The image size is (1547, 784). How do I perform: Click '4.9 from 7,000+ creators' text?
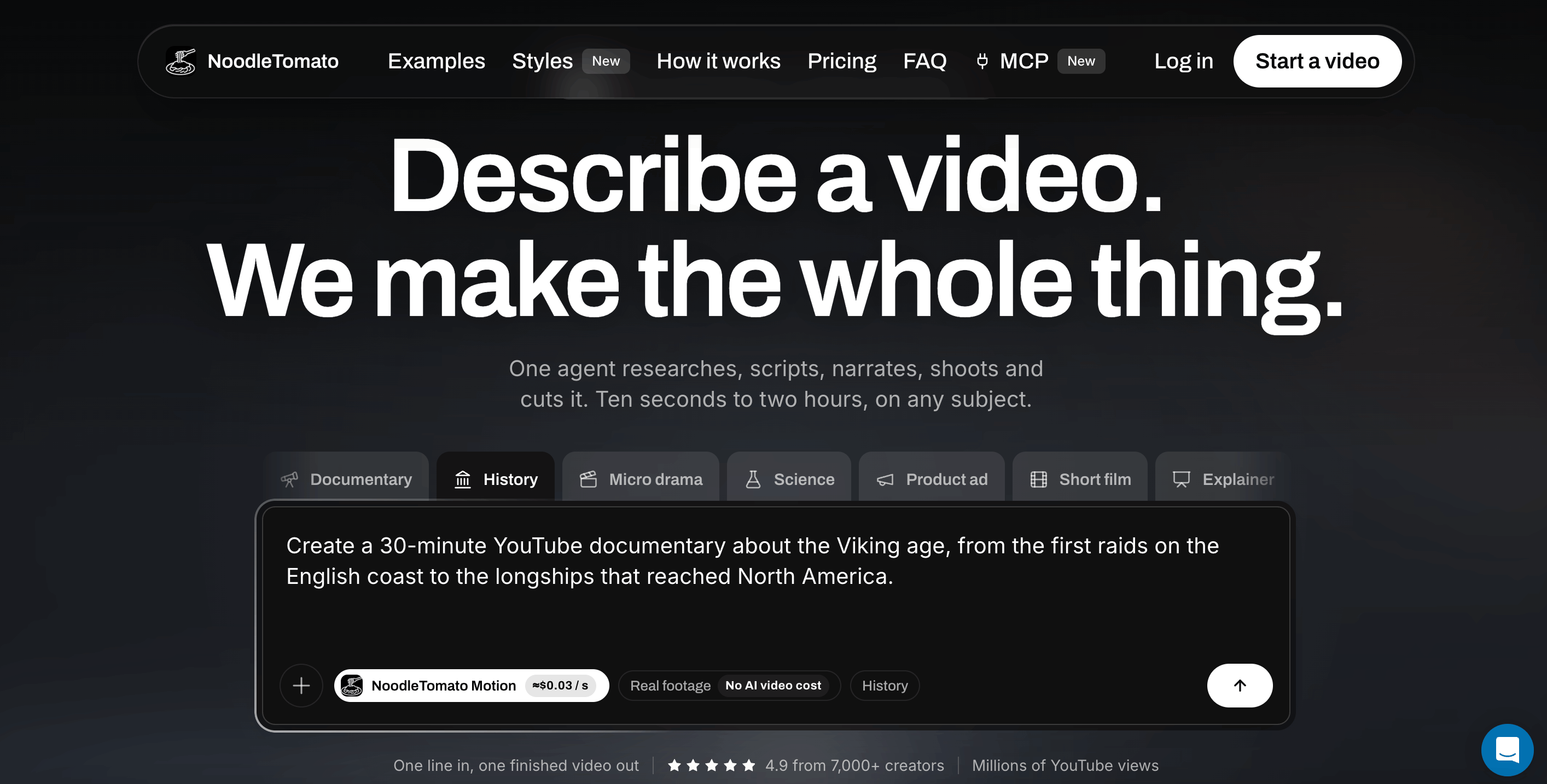pyautogui.click(x=854, y=765)
